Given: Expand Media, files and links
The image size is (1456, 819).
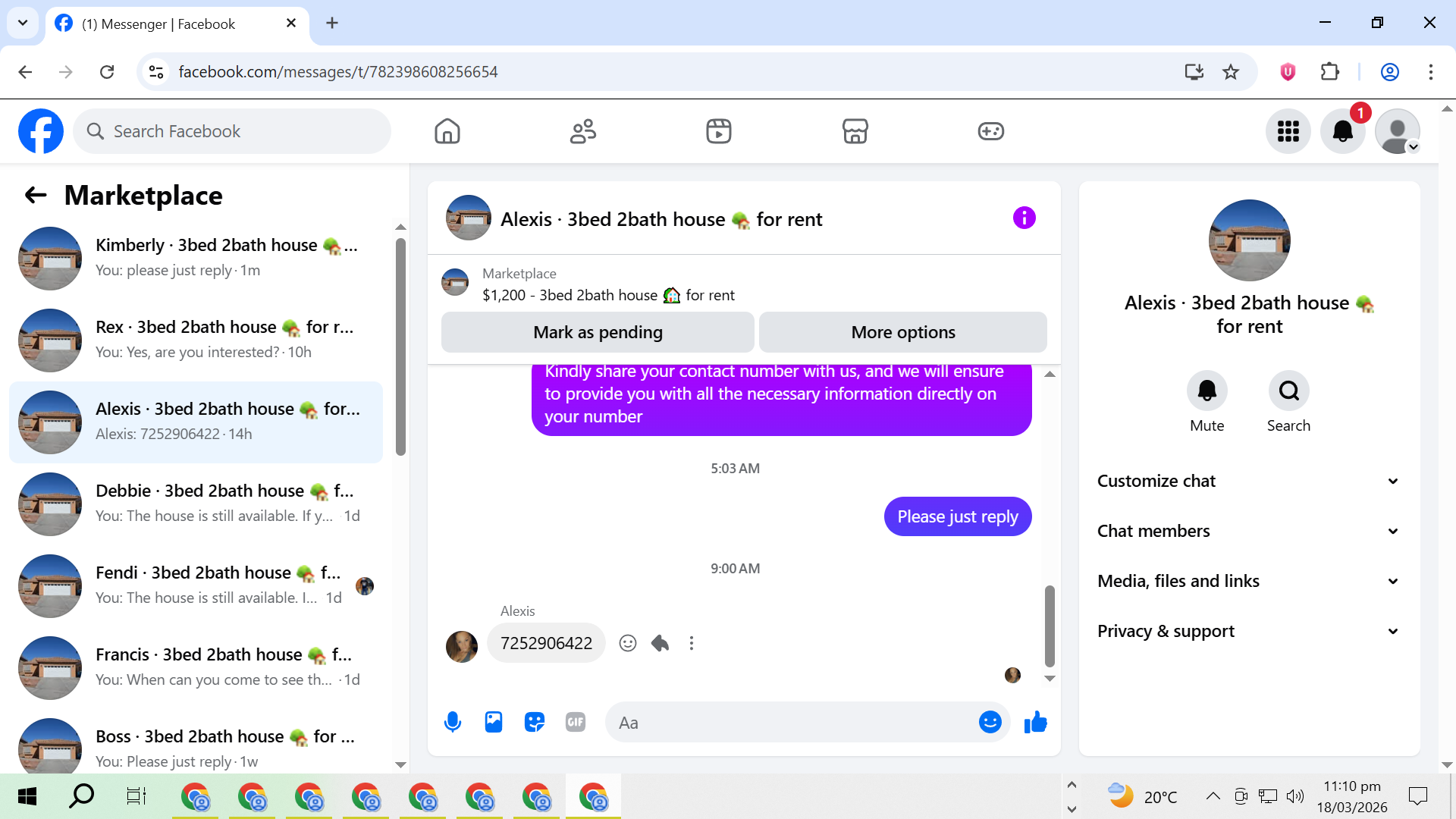Looking at the screenshot, I should click(1249, 581).
